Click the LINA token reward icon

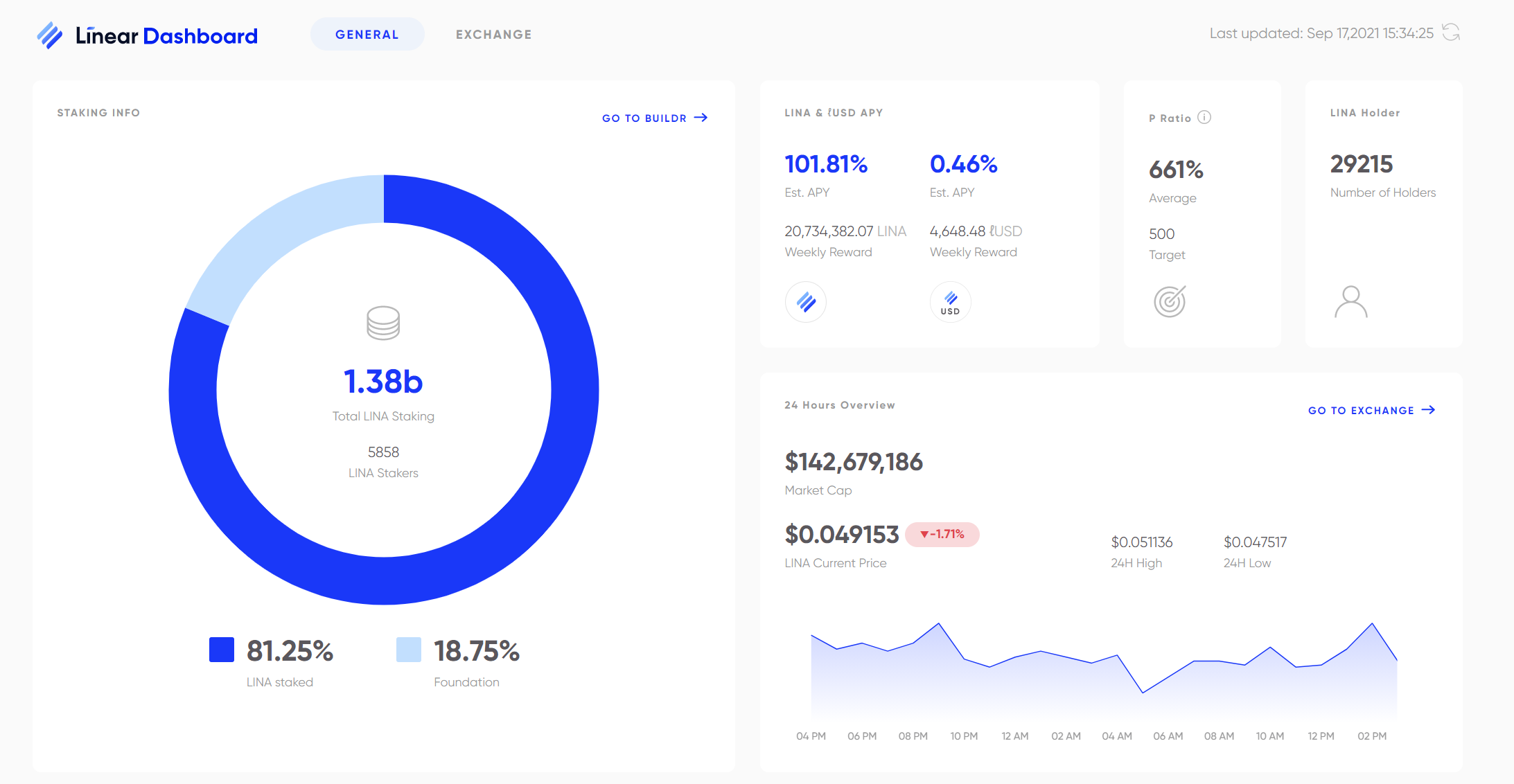805,302
